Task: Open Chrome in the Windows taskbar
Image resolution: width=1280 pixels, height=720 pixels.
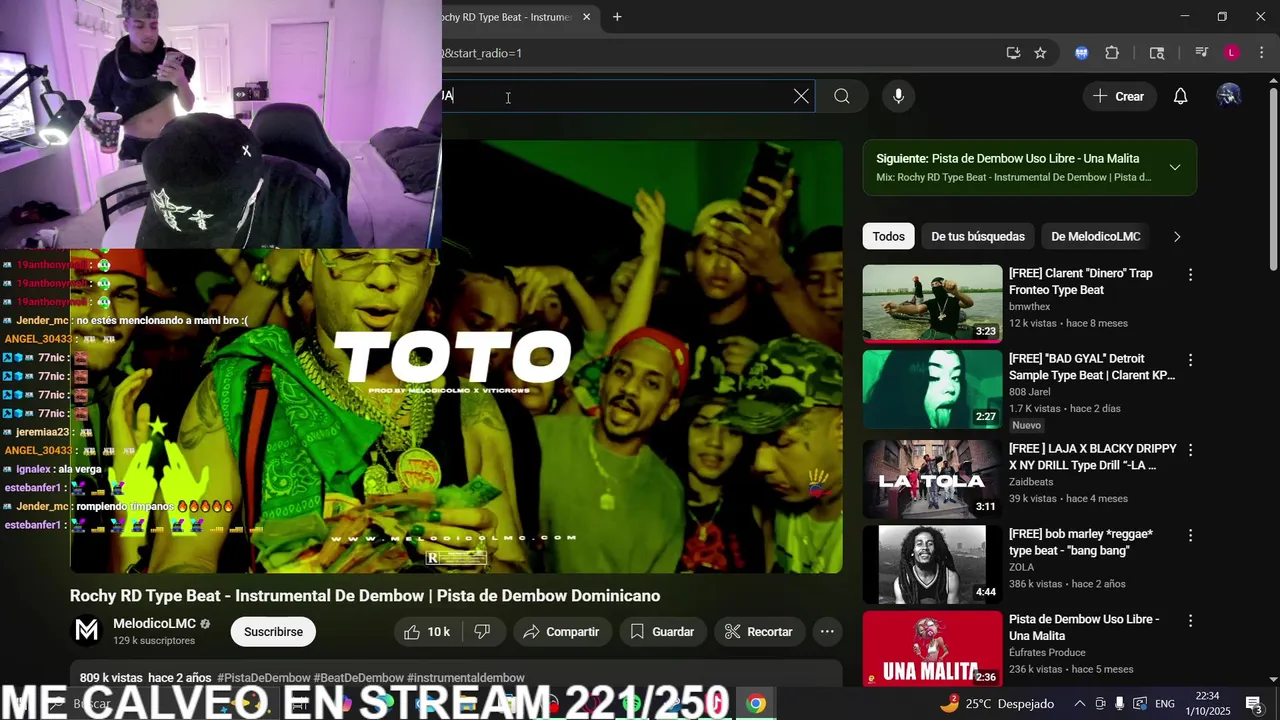Action: (756, 704)
